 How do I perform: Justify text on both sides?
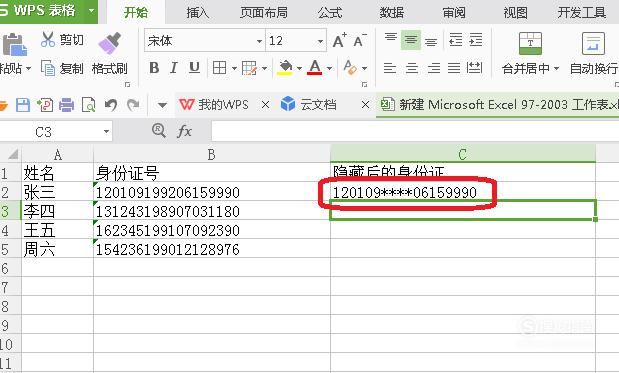point(454,68)
